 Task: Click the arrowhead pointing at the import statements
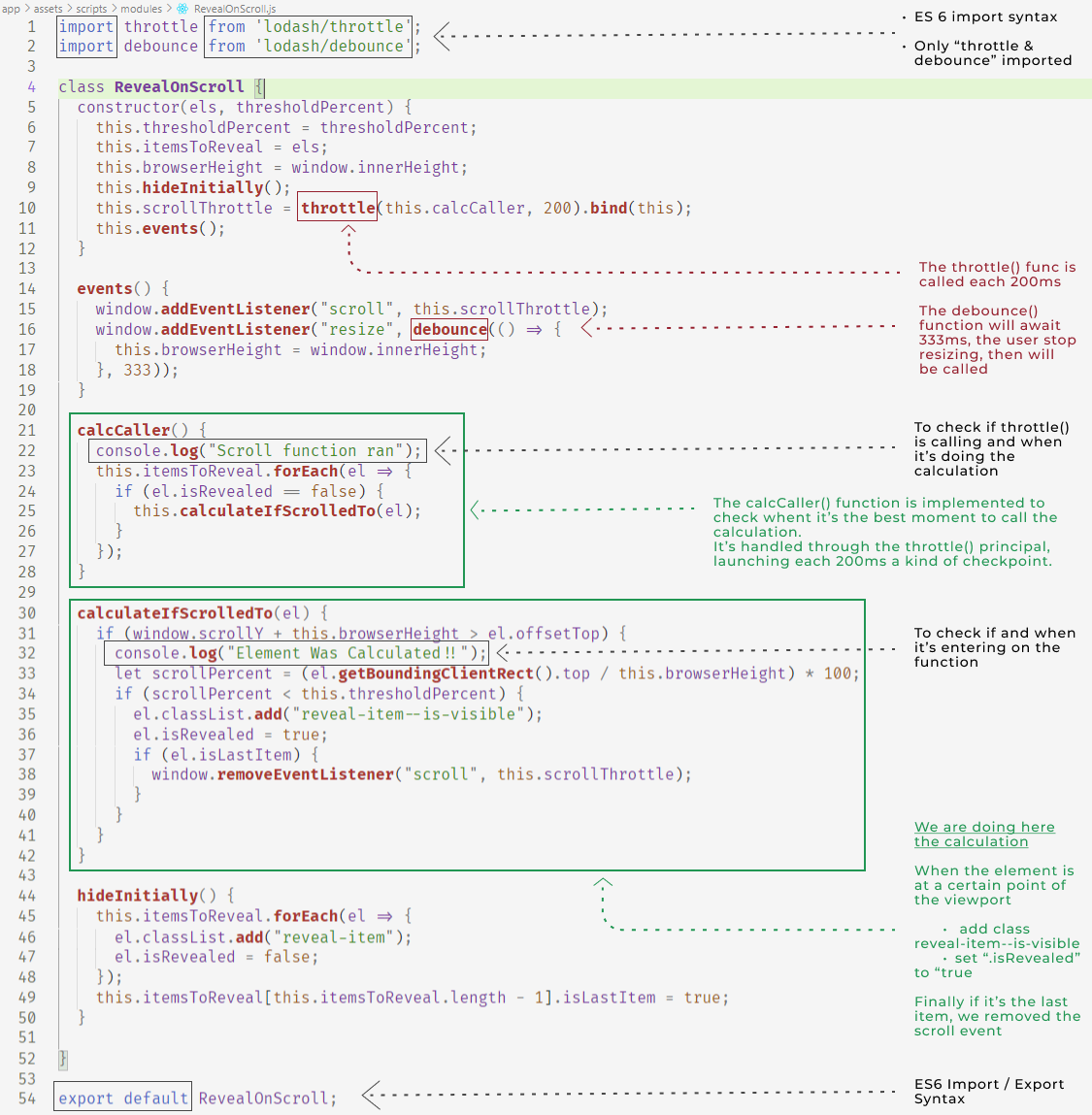click(x=441, y=37)
